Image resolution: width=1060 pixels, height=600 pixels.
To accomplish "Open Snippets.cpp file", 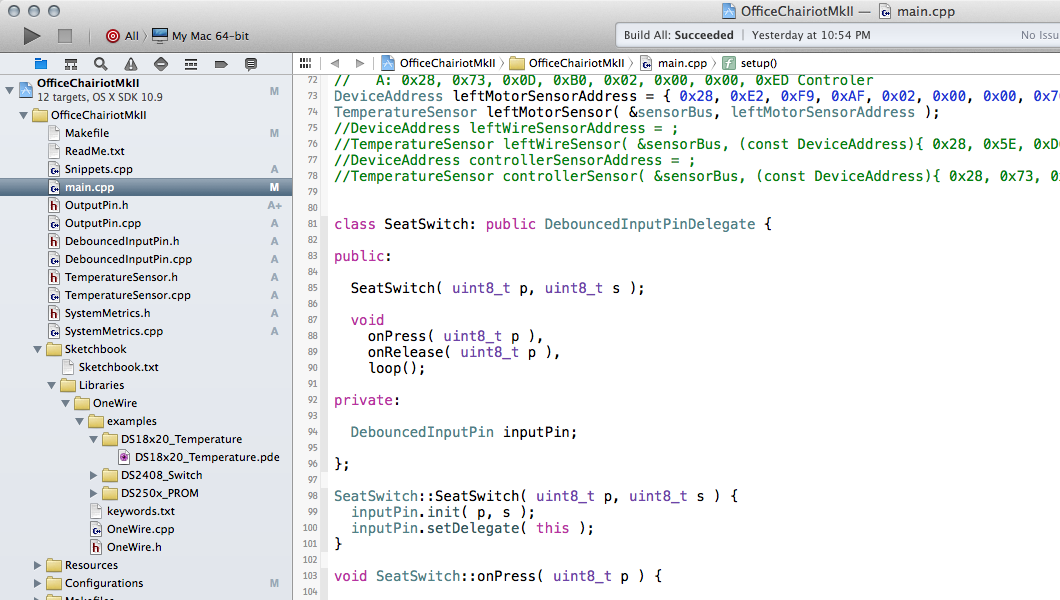I will click(98, 169).
